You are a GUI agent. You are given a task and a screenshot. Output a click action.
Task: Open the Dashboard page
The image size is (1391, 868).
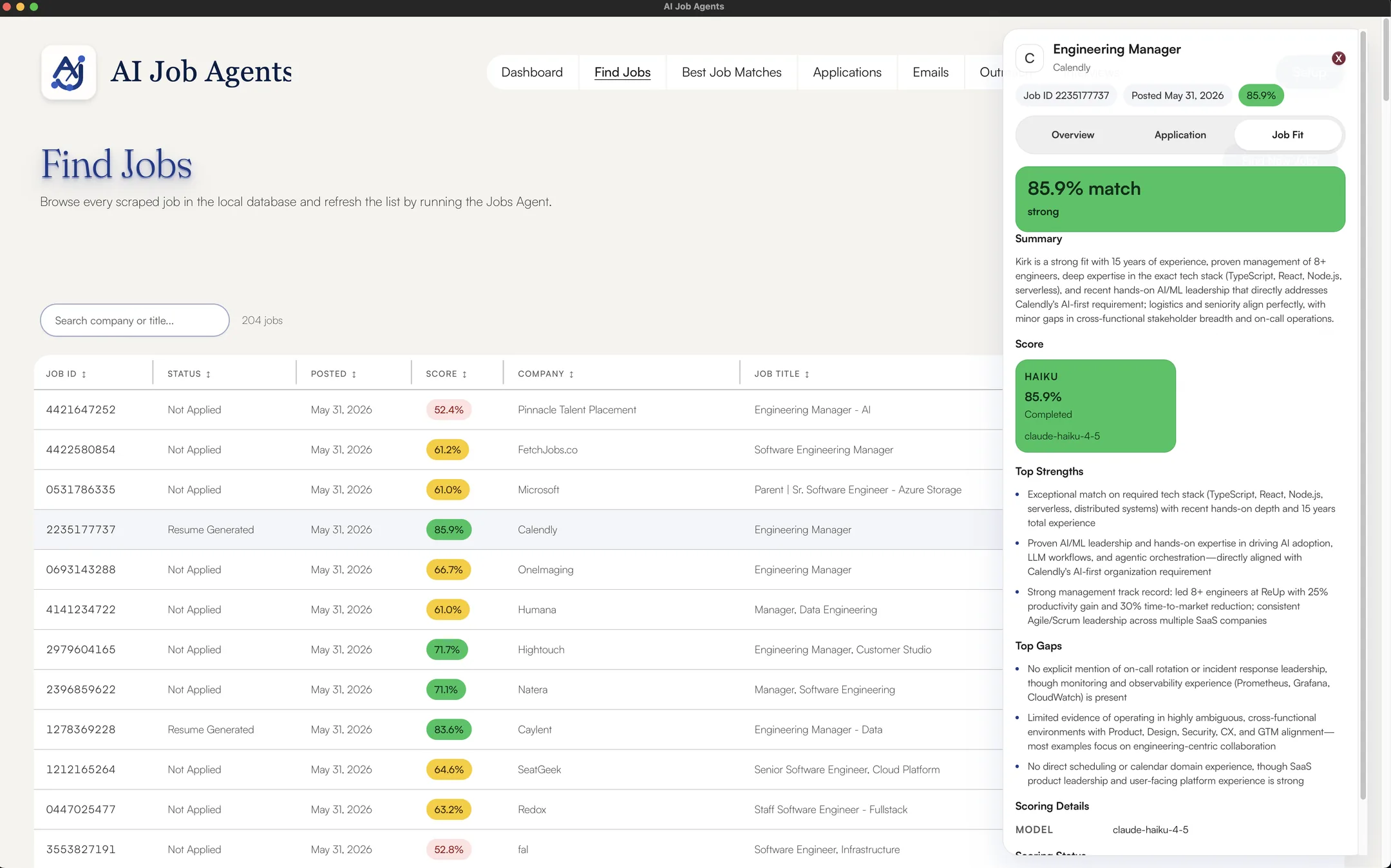532,72
